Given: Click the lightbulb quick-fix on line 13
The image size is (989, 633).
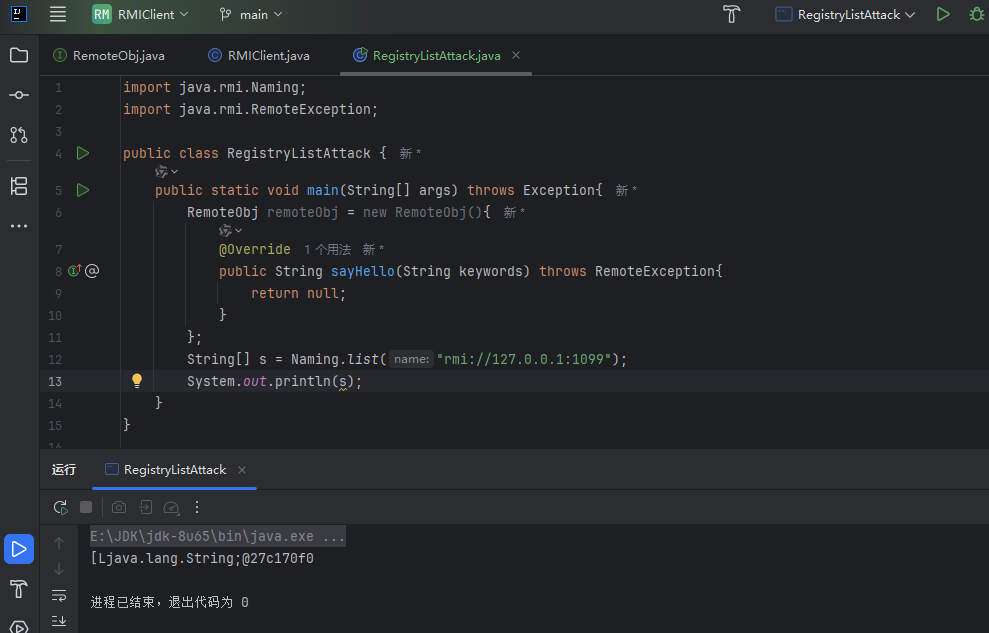Looking at the screenshot, I should (x=137, y=381).
